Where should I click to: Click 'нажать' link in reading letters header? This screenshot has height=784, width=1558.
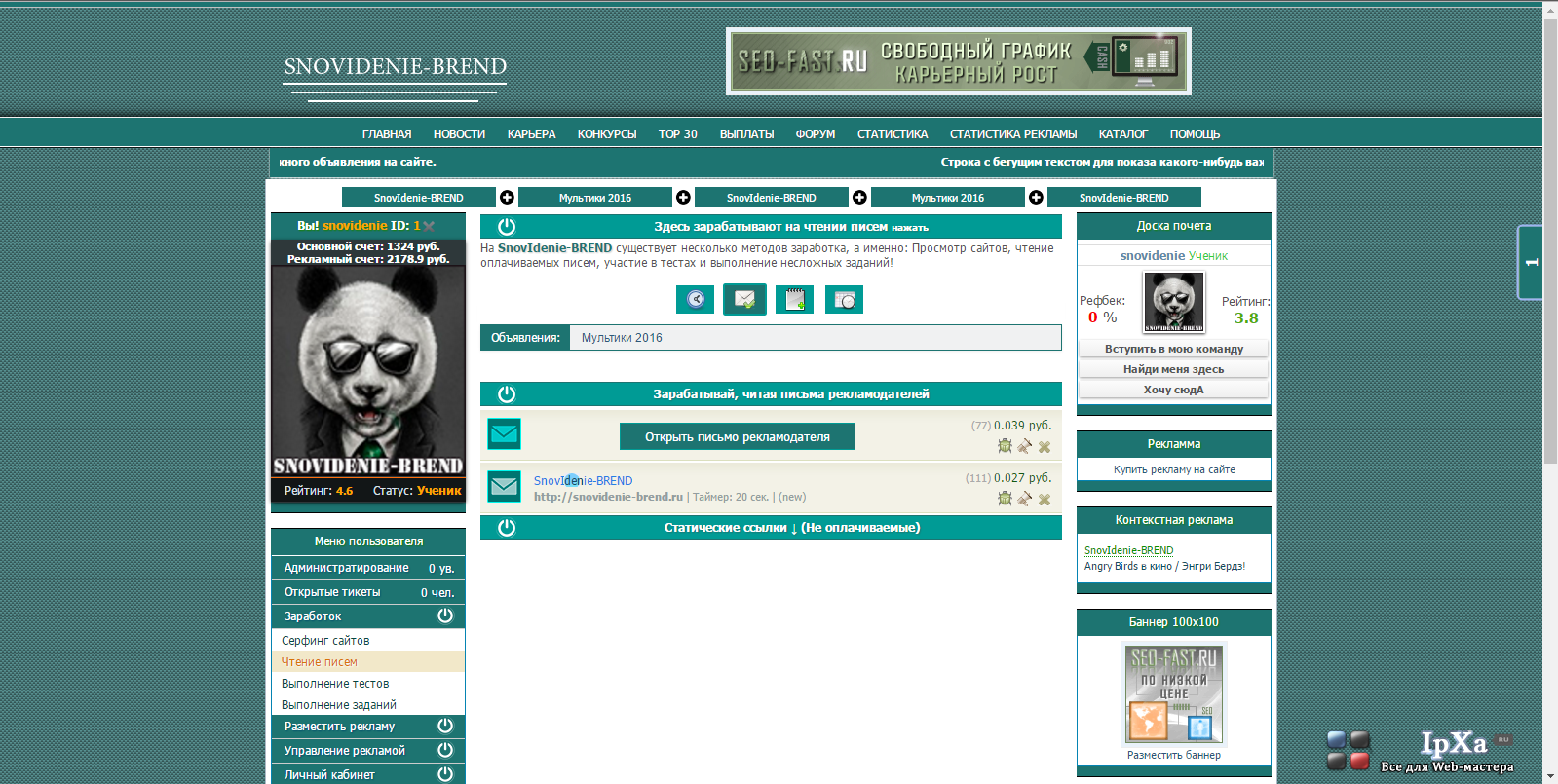click(x=910, y=228)
